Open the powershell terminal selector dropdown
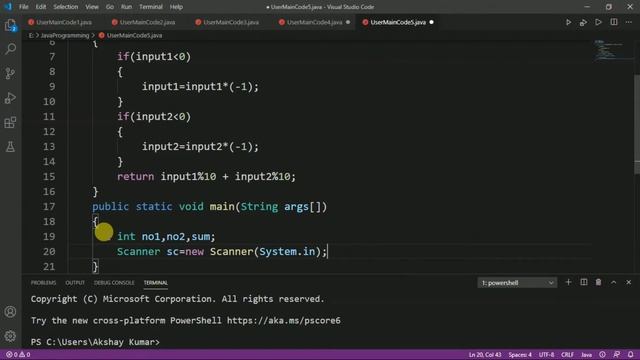 tap(517, 283)
